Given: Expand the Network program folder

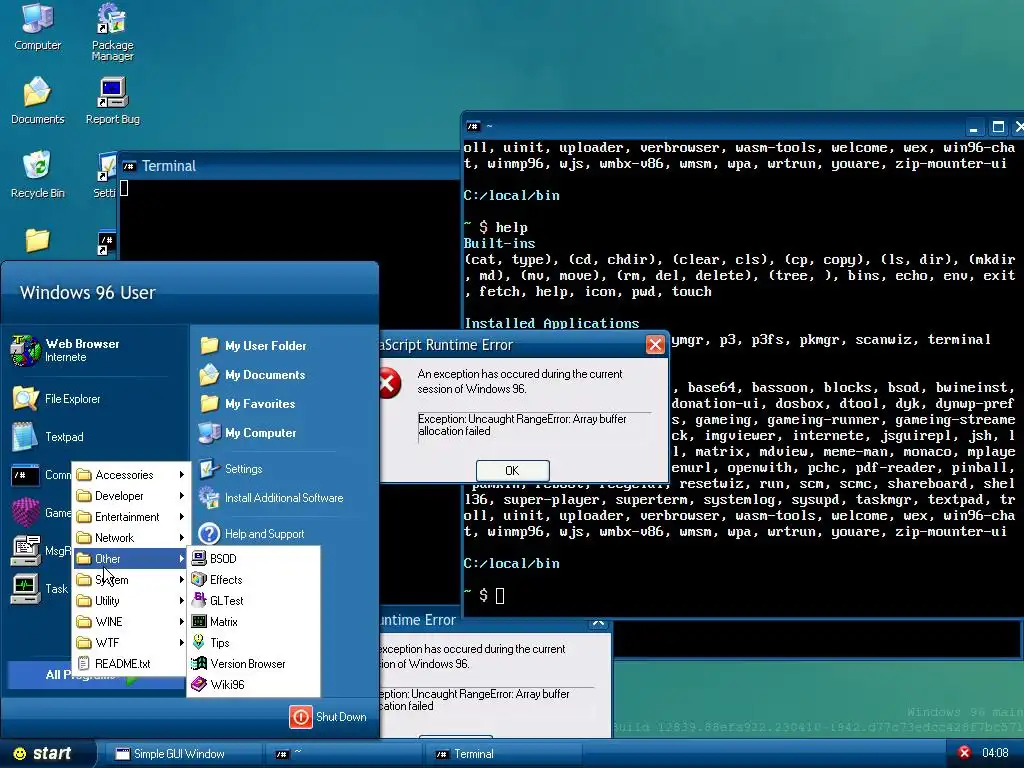Looking at the screenshot, I should (130, 537).
